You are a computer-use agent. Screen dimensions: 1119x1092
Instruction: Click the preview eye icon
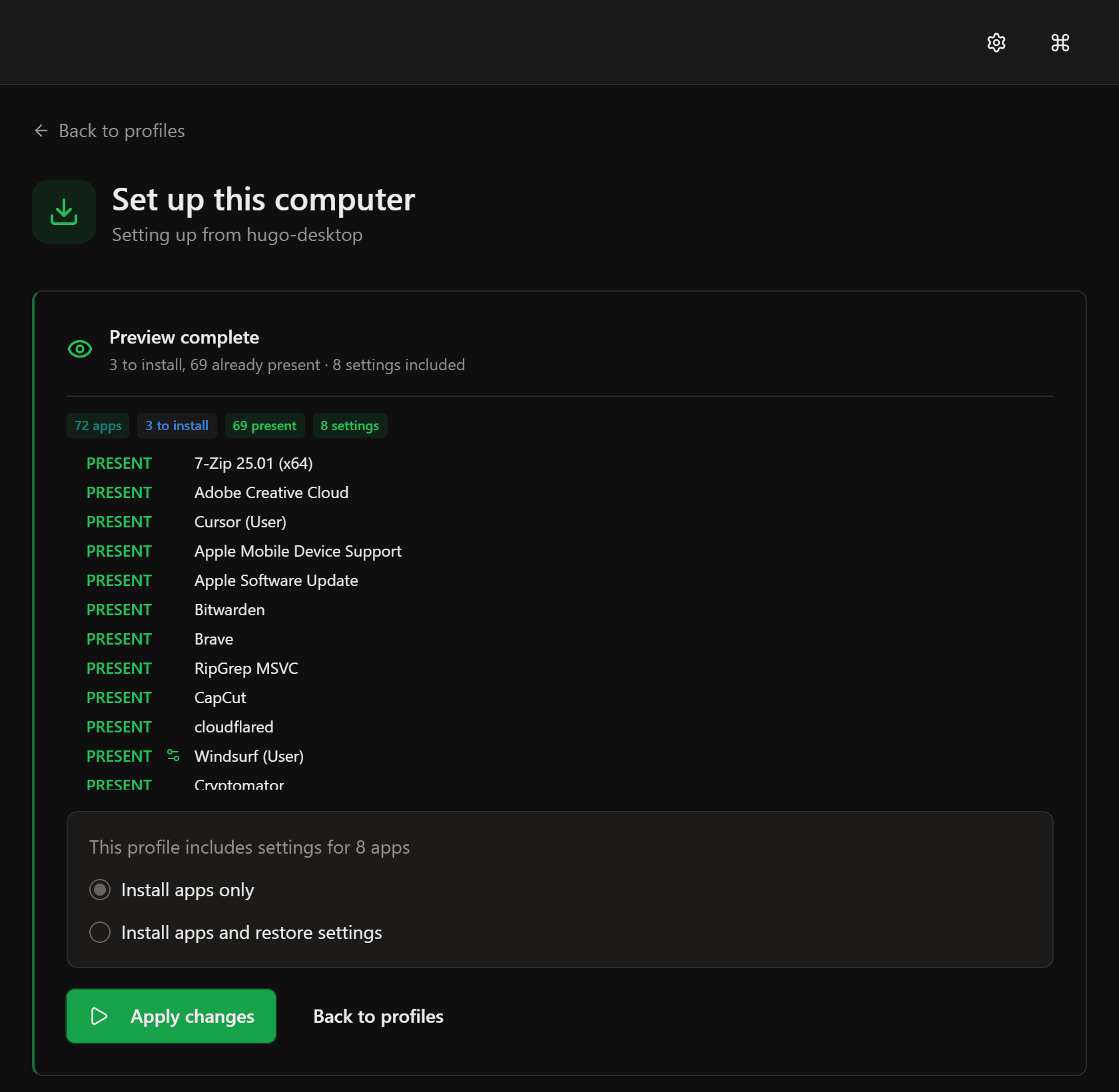[x=80, y=348]
